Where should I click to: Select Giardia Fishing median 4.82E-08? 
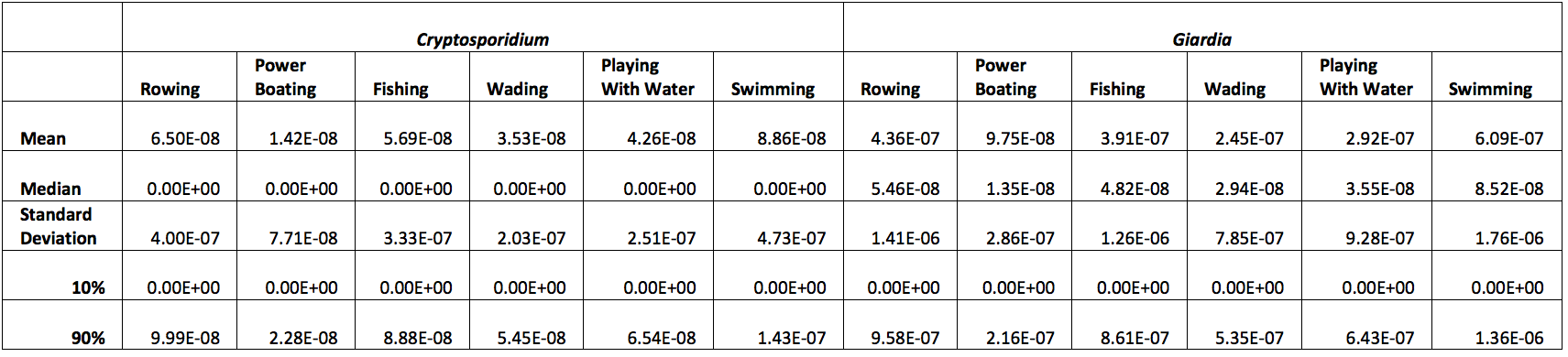1135,189
